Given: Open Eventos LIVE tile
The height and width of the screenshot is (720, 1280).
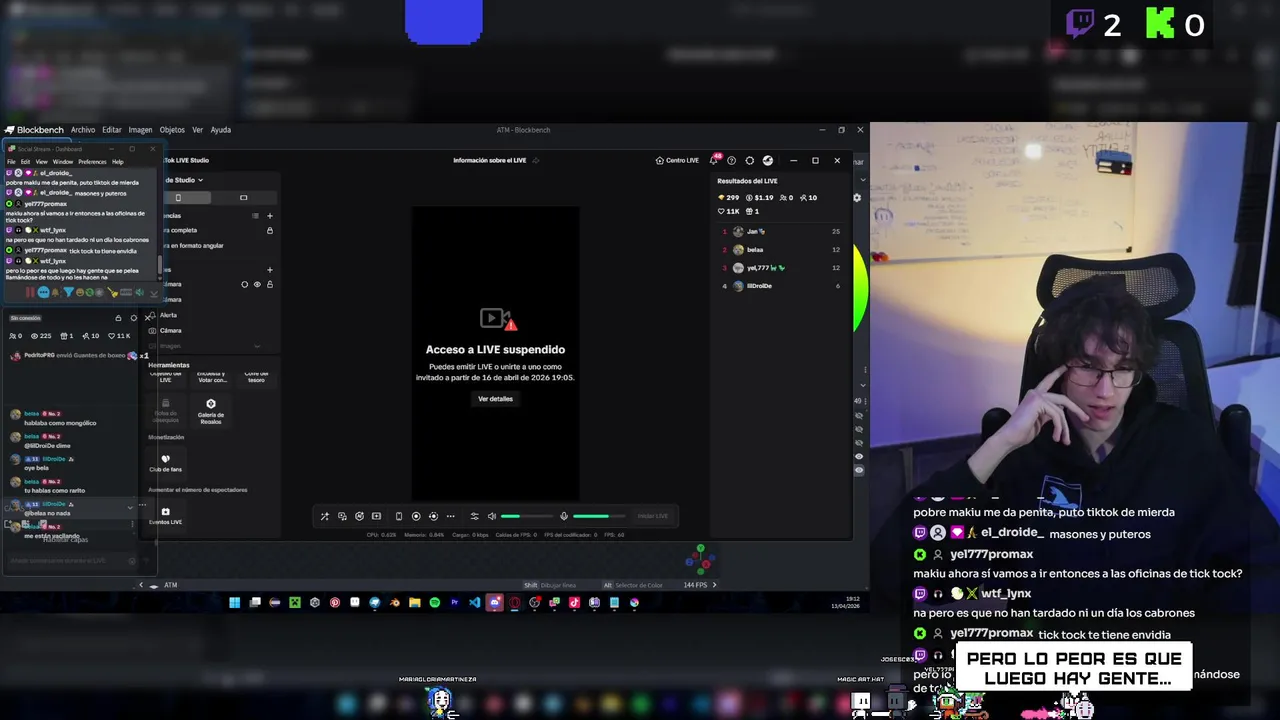Looking at the screenshot, I should [165, 516].
